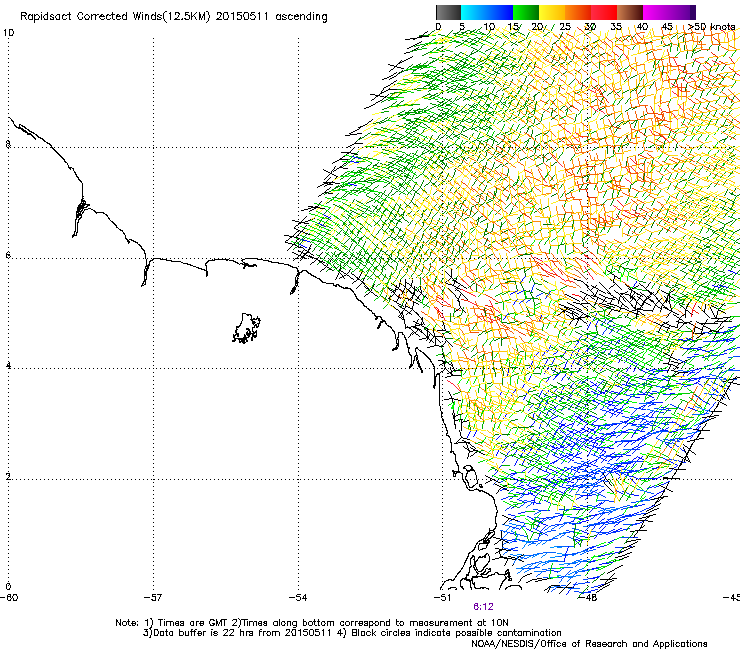740x650 pixels.
Task: Click the brown 35-40 knots color bar segment
Action: tap(630, 12)
